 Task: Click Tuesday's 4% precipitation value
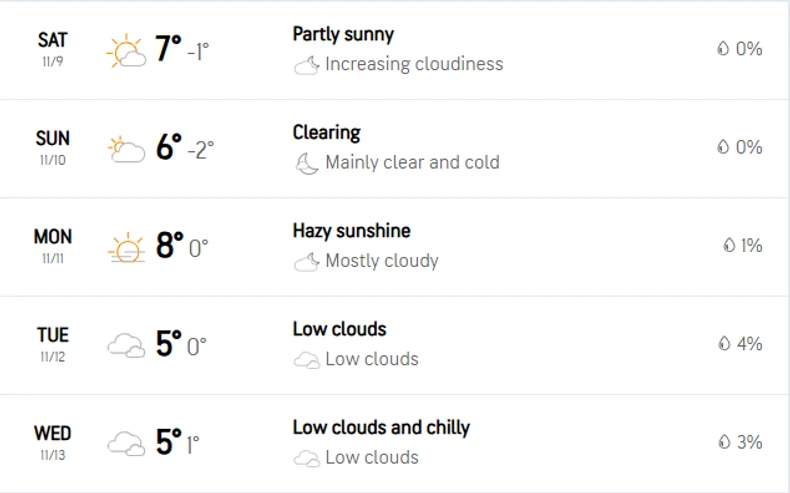click(x=749, y=344)
